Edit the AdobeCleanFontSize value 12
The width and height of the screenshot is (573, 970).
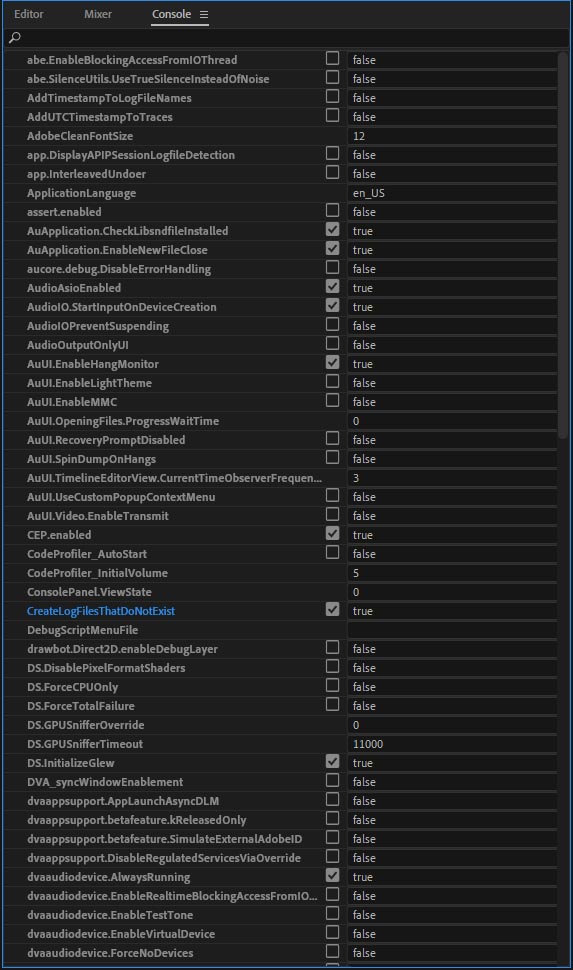pos(452,136)
